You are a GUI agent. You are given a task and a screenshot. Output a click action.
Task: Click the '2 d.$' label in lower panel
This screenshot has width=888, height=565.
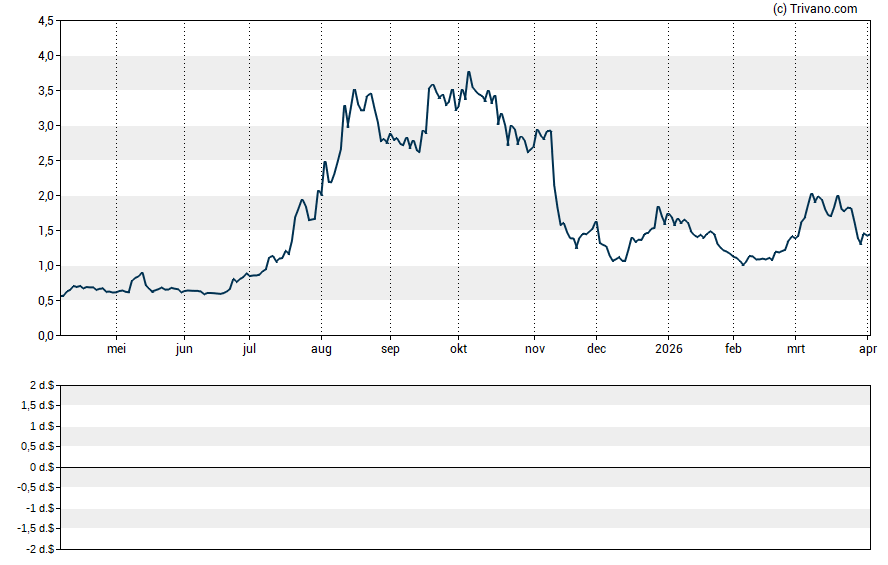[x=42, y=385]
